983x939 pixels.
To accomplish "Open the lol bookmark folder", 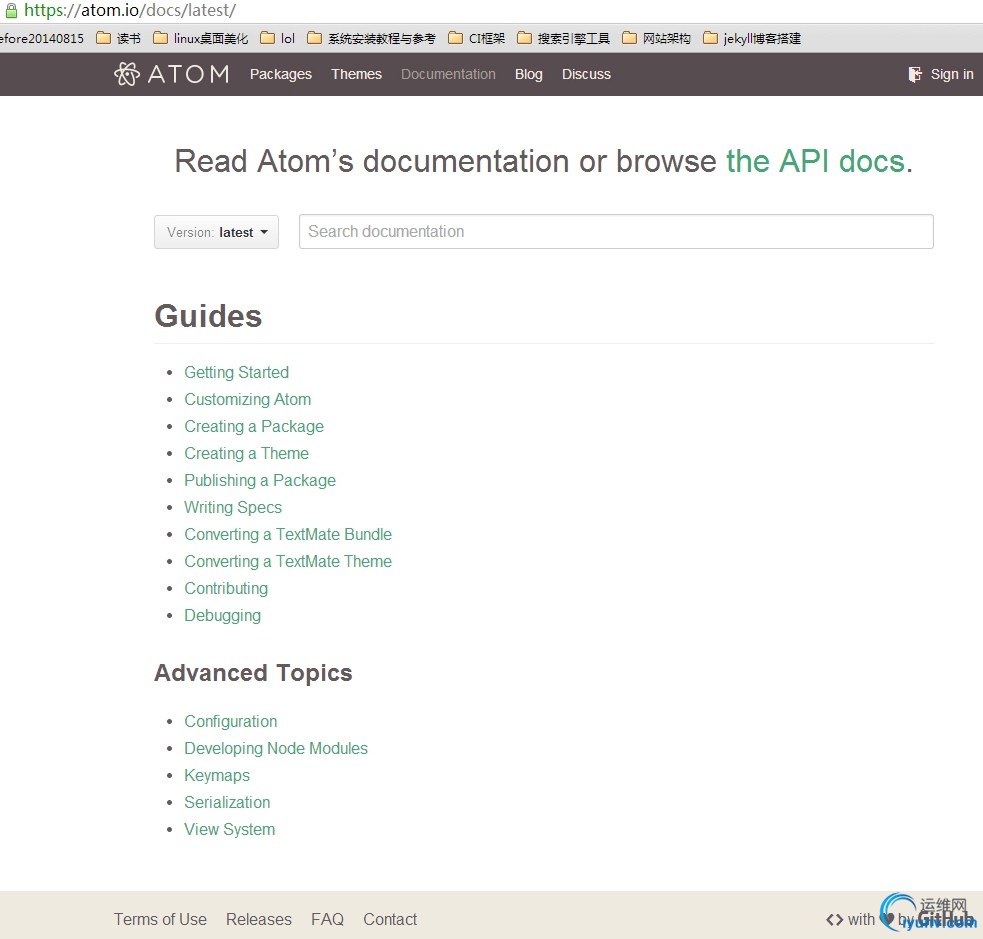I will coord(278,38).
